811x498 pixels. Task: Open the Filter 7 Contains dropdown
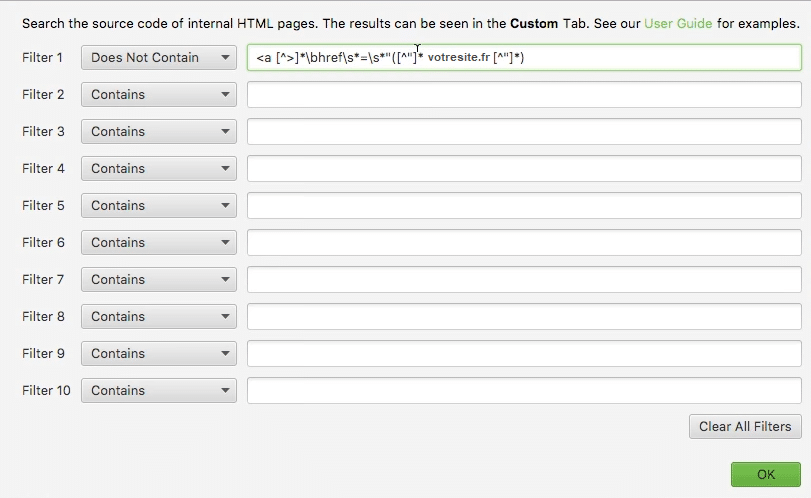point(159,280)
